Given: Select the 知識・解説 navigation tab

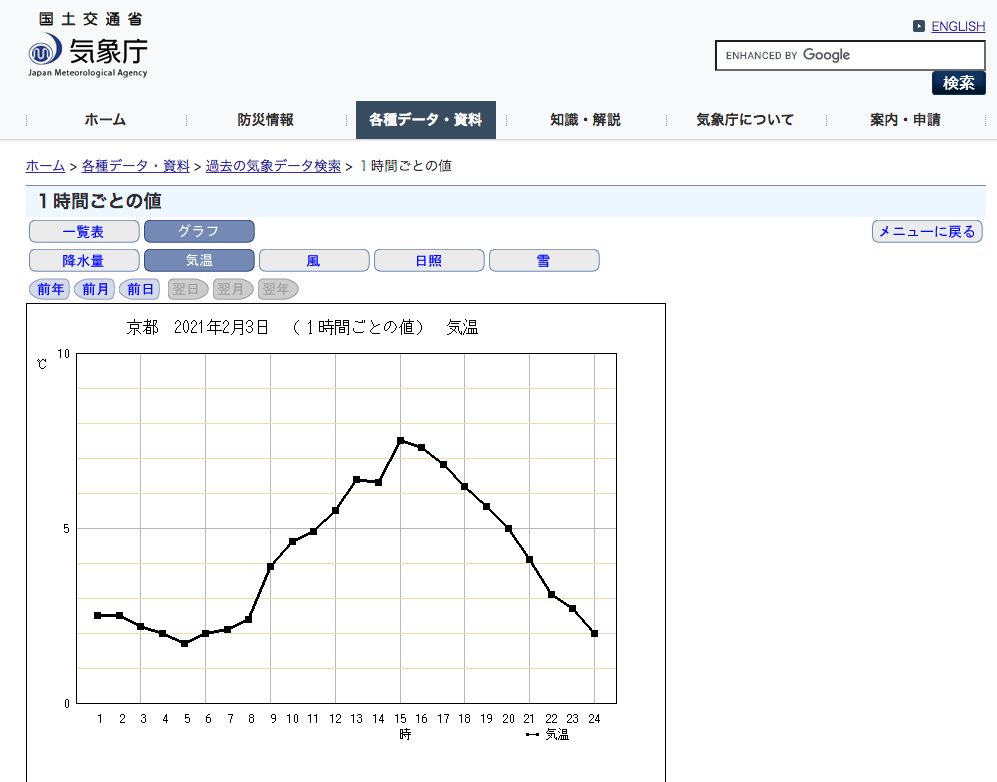Looking at the screenshot, I should coord(585,120).
